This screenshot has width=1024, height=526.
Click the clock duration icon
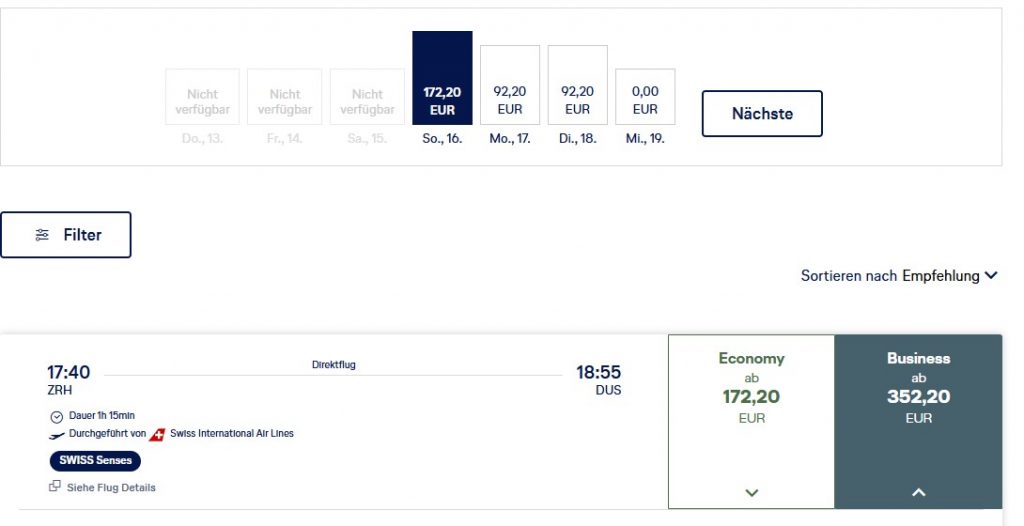click(56, 416)
